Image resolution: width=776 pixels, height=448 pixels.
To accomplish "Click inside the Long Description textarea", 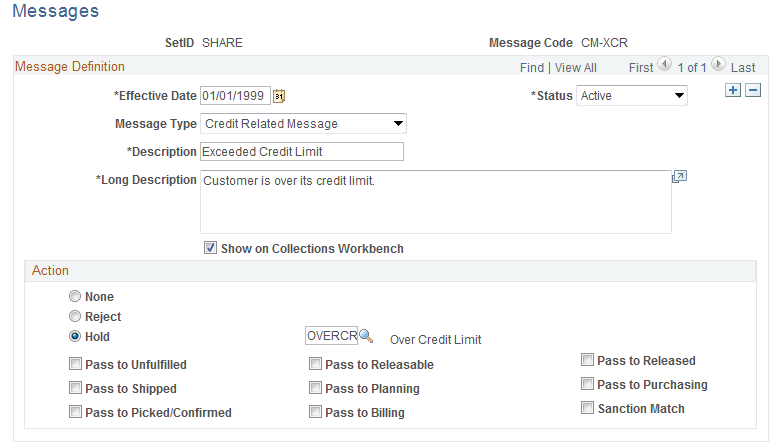I will pyautogui.click(x=436, y=202).
